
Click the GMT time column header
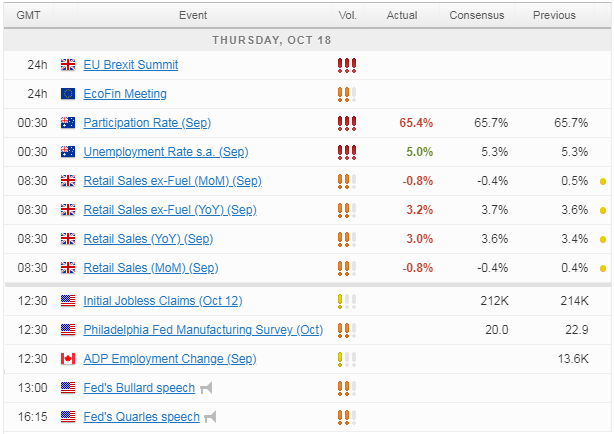[28, 15]
